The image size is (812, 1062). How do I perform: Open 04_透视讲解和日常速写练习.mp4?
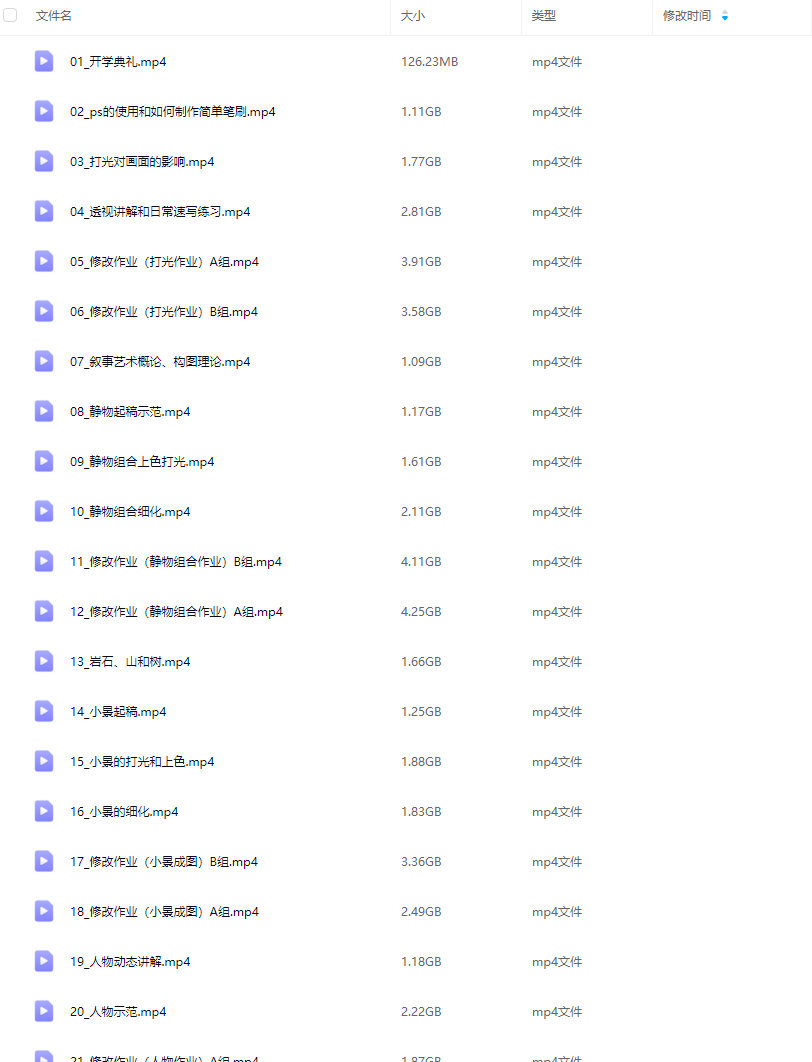(x=160, y=212)
